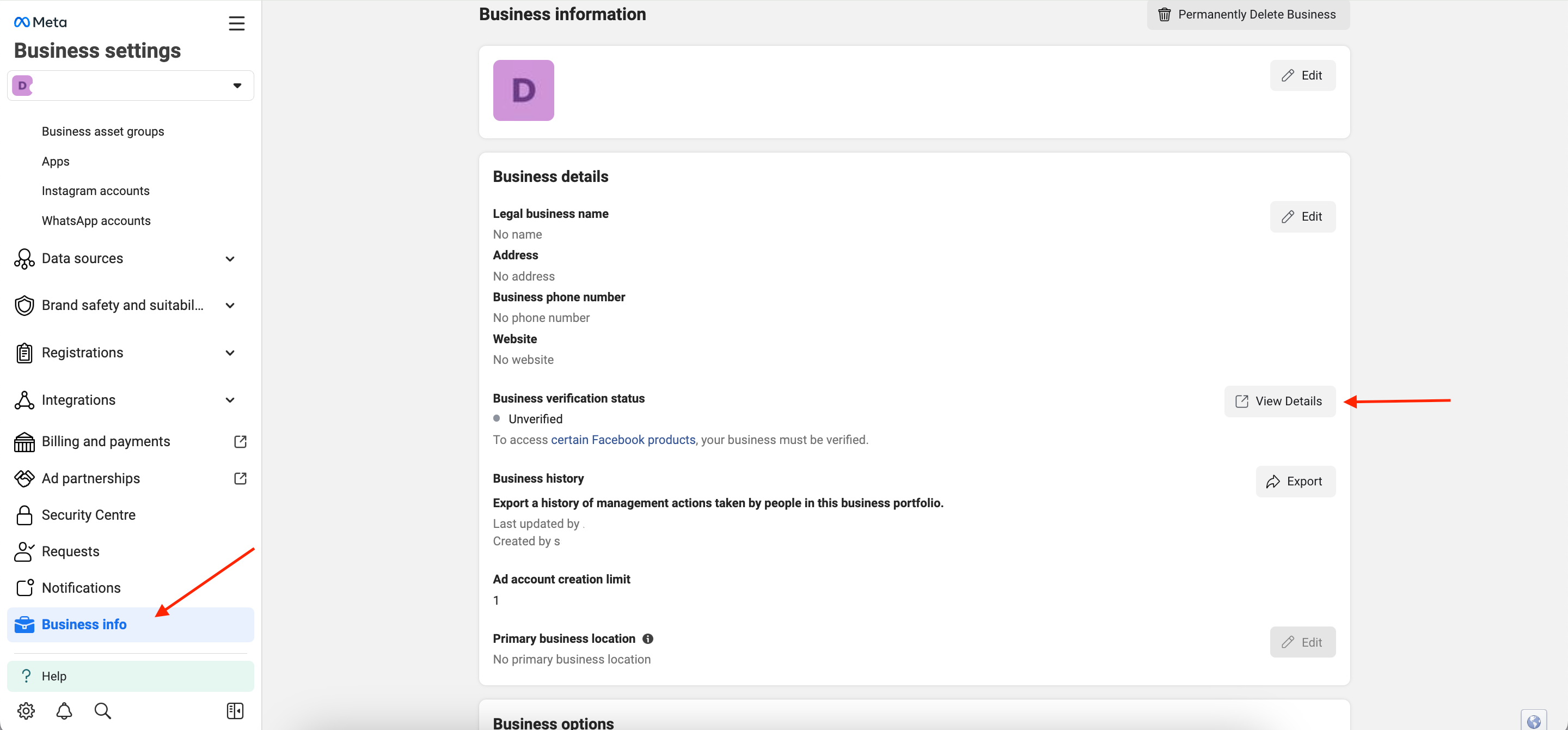Open settings gear icon at bottom
This screenshot has height=730, width=1568.
pos(26,710)
